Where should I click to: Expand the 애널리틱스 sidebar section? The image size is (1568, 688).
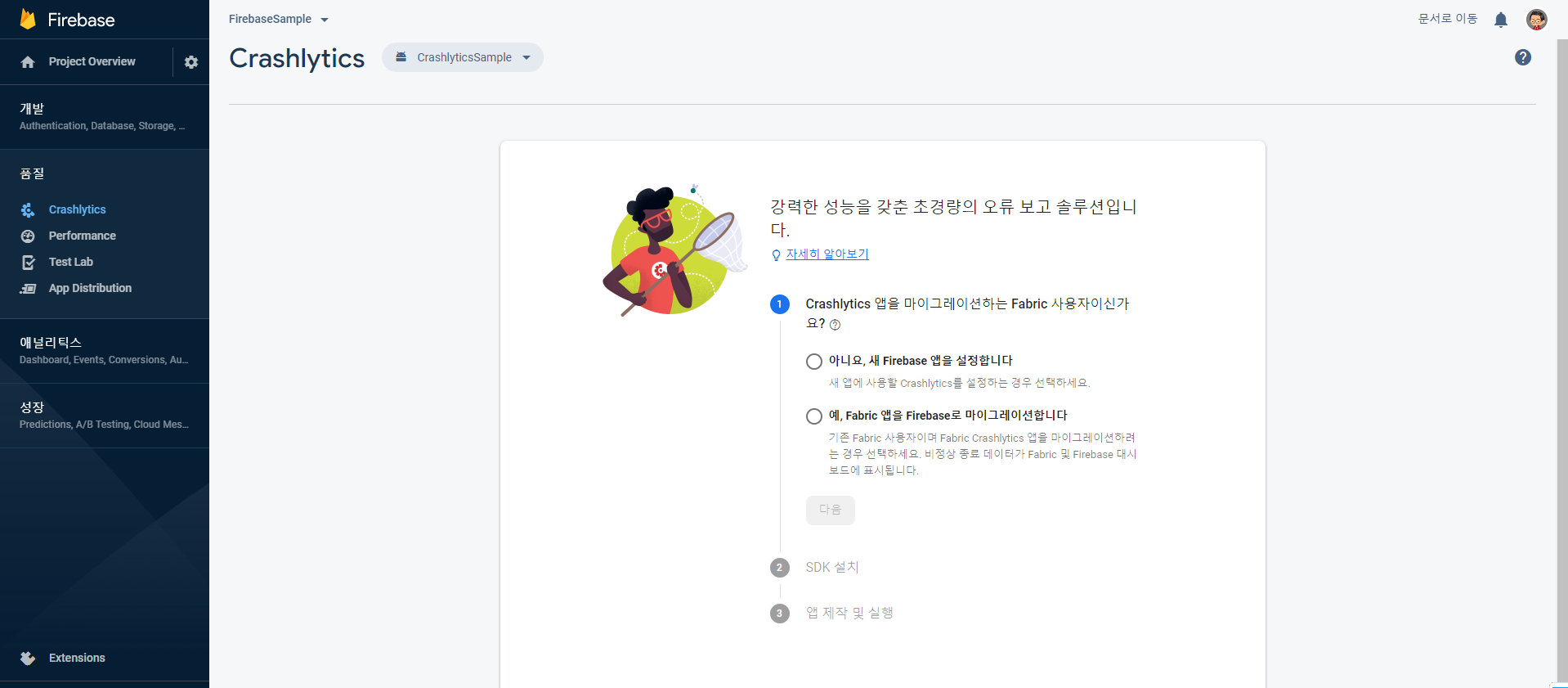click(x=105, y=350)
